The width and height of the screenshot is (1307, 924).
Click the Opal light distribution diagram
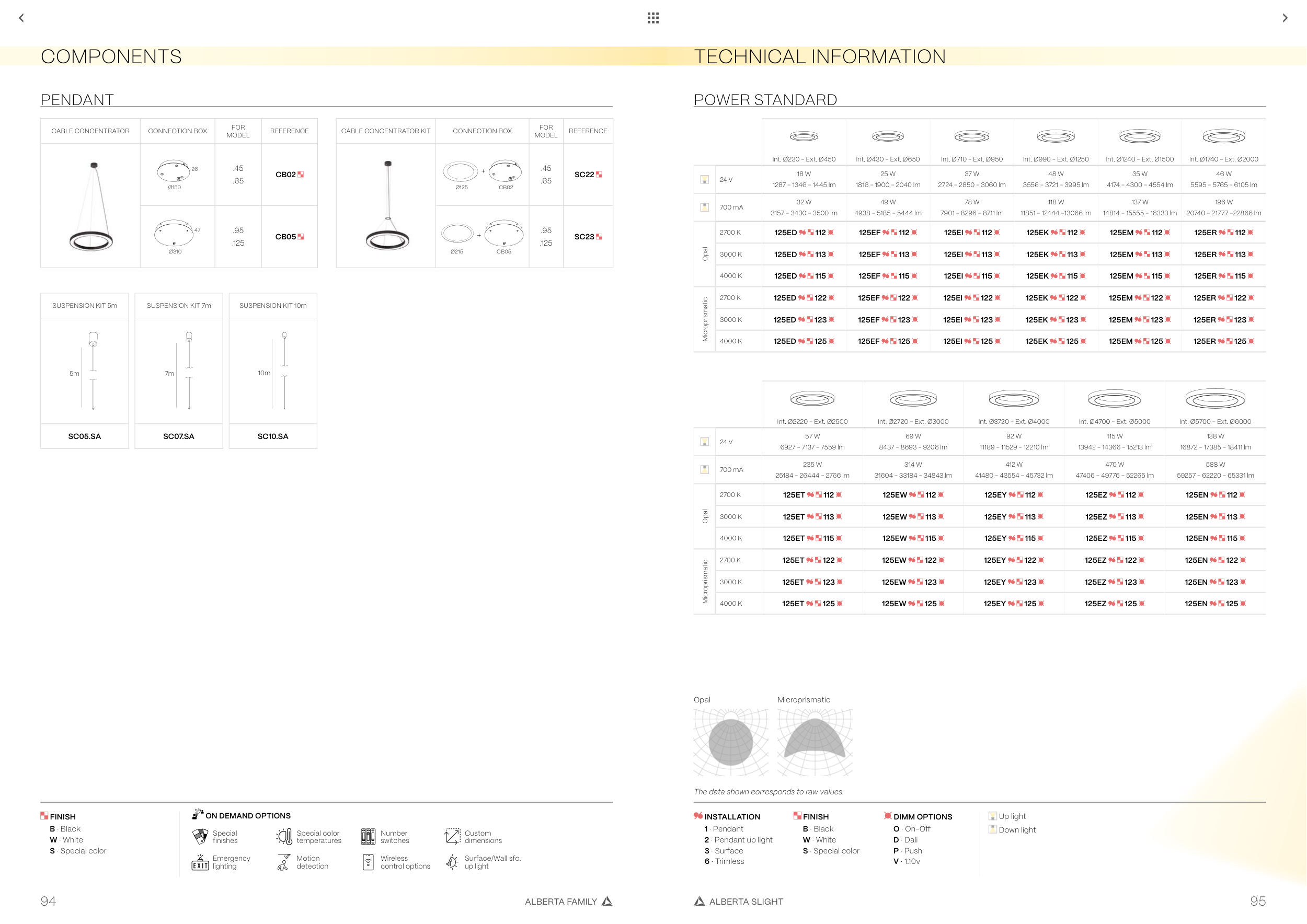point(731,742)
